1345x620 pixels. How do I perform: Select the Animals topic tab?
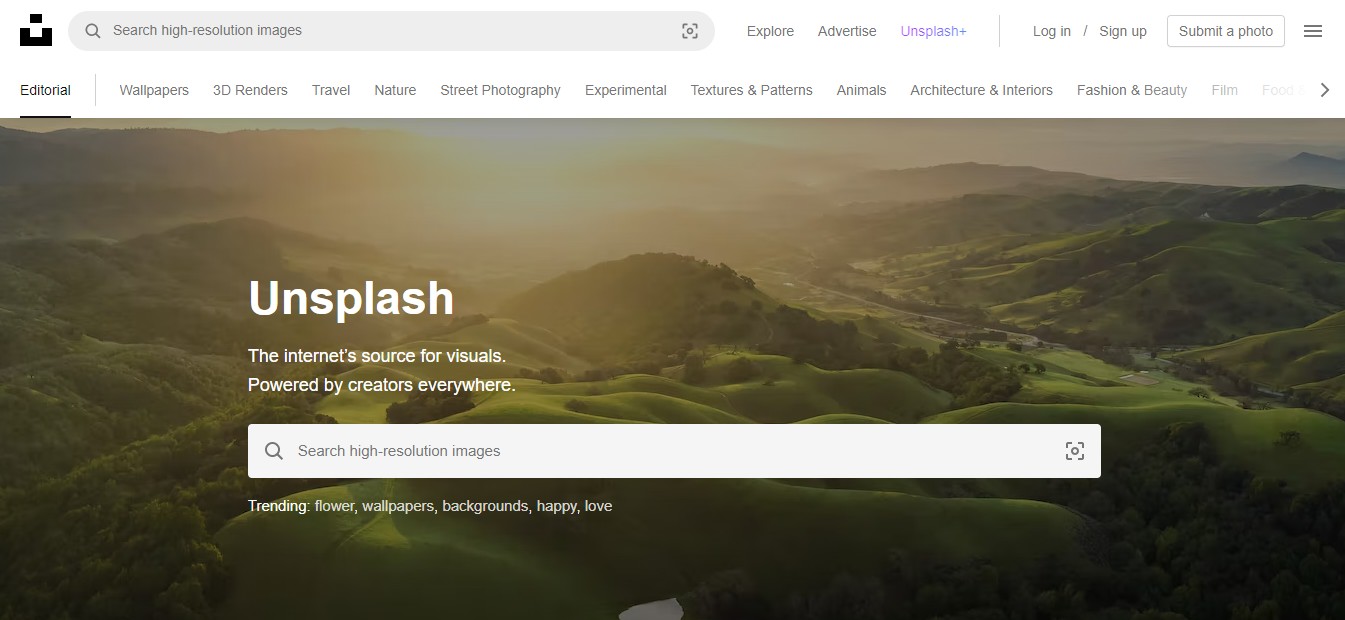click(861, 90)
